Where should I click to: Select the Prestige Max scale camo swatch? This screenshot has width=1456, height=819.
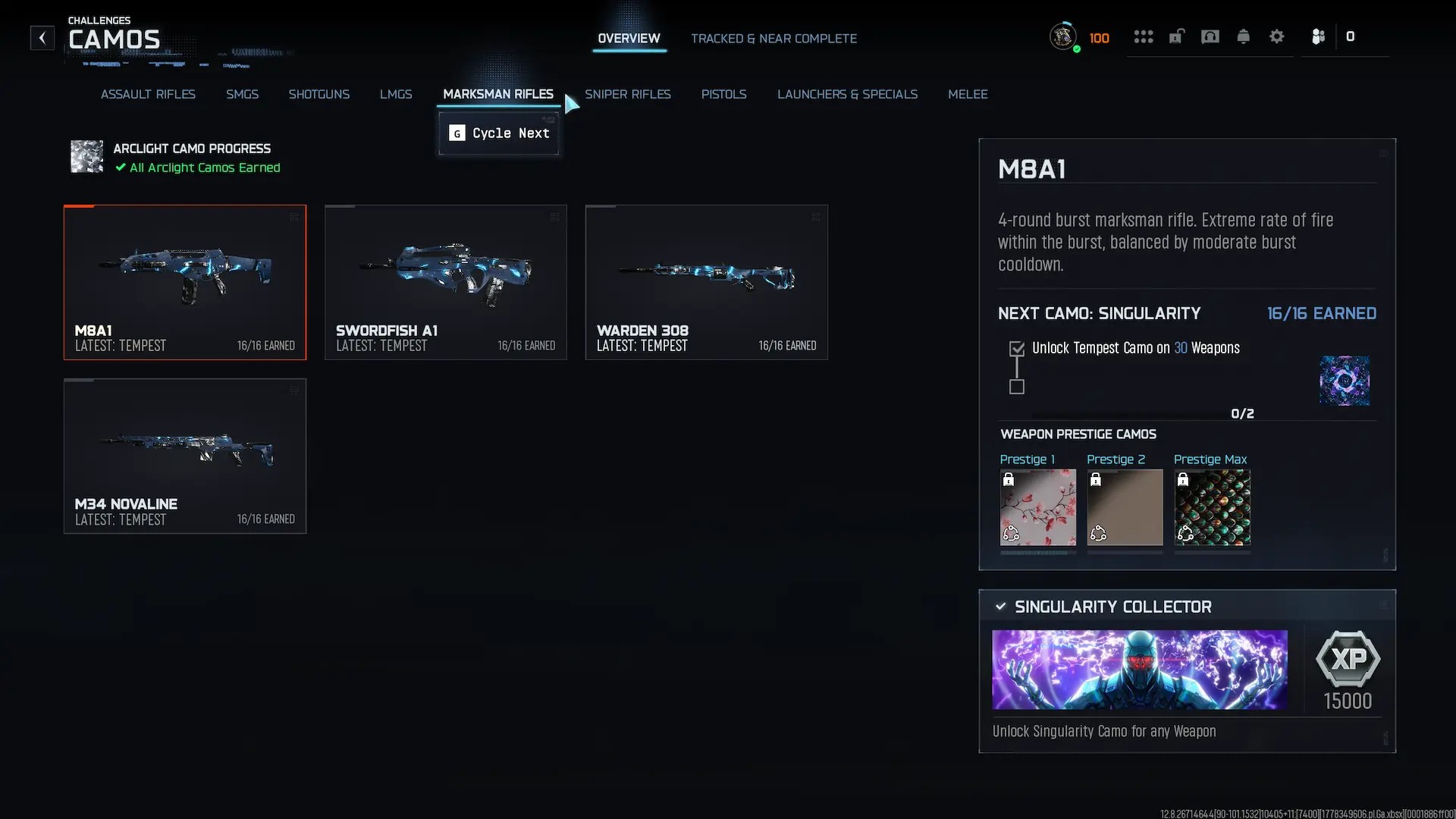click(1212, 507)
